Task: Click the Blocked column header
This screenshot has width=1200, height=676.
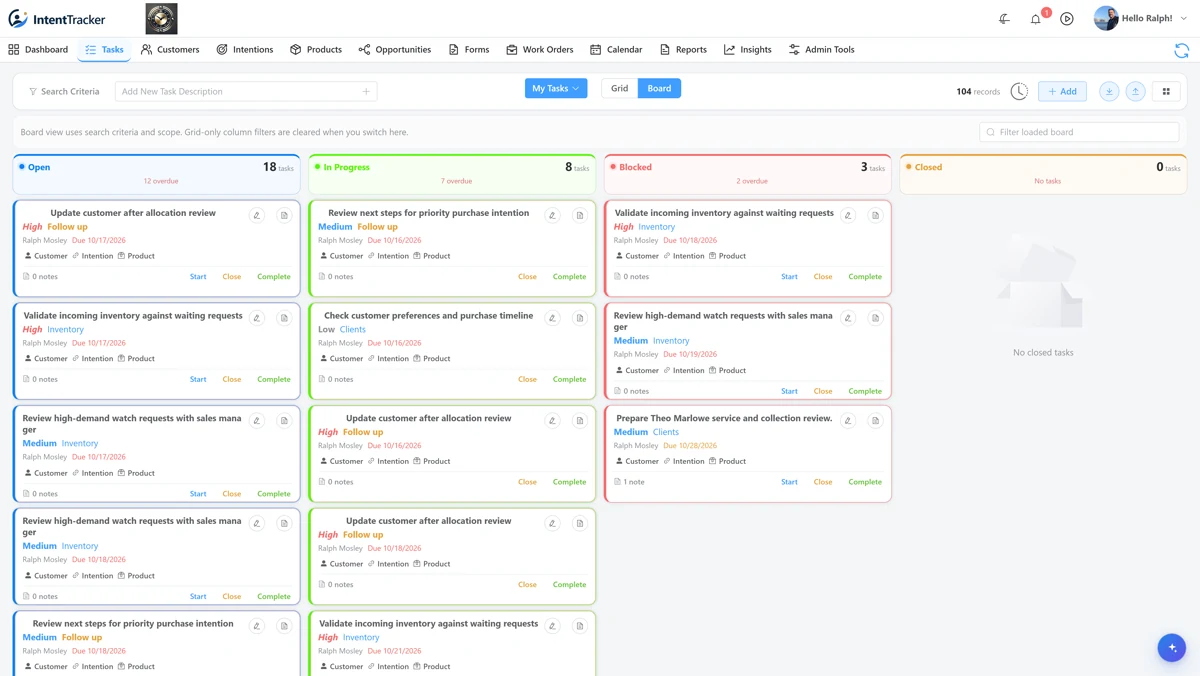Action: tap(748, 174)
